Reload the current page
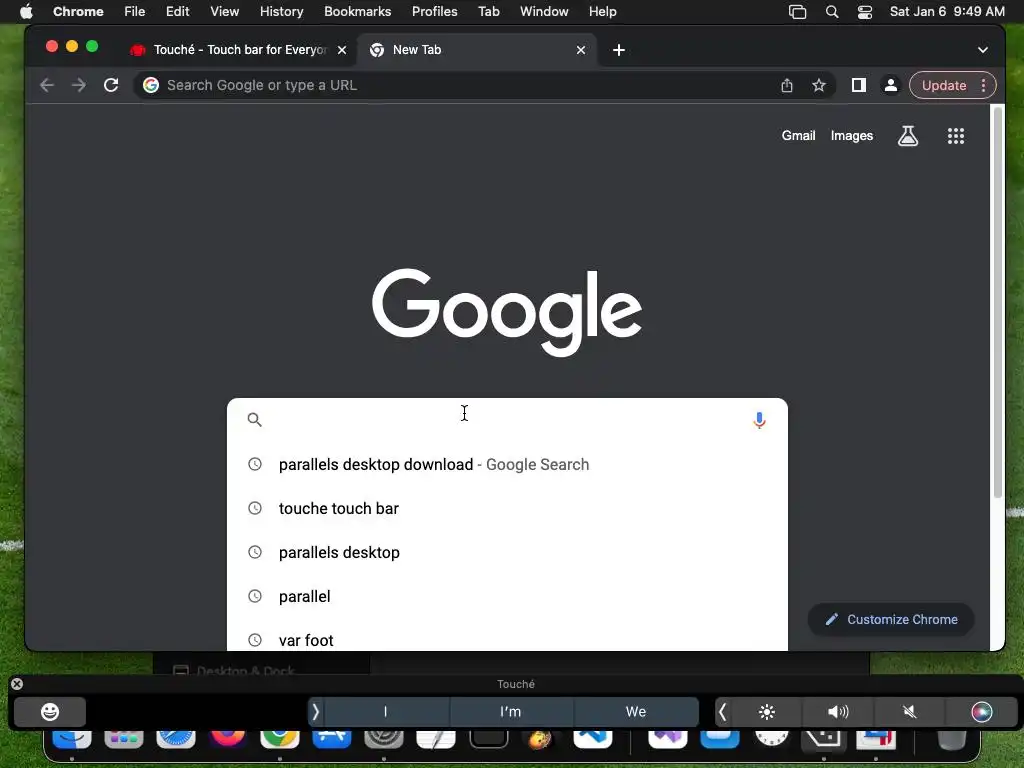 [x=111, y=86]
